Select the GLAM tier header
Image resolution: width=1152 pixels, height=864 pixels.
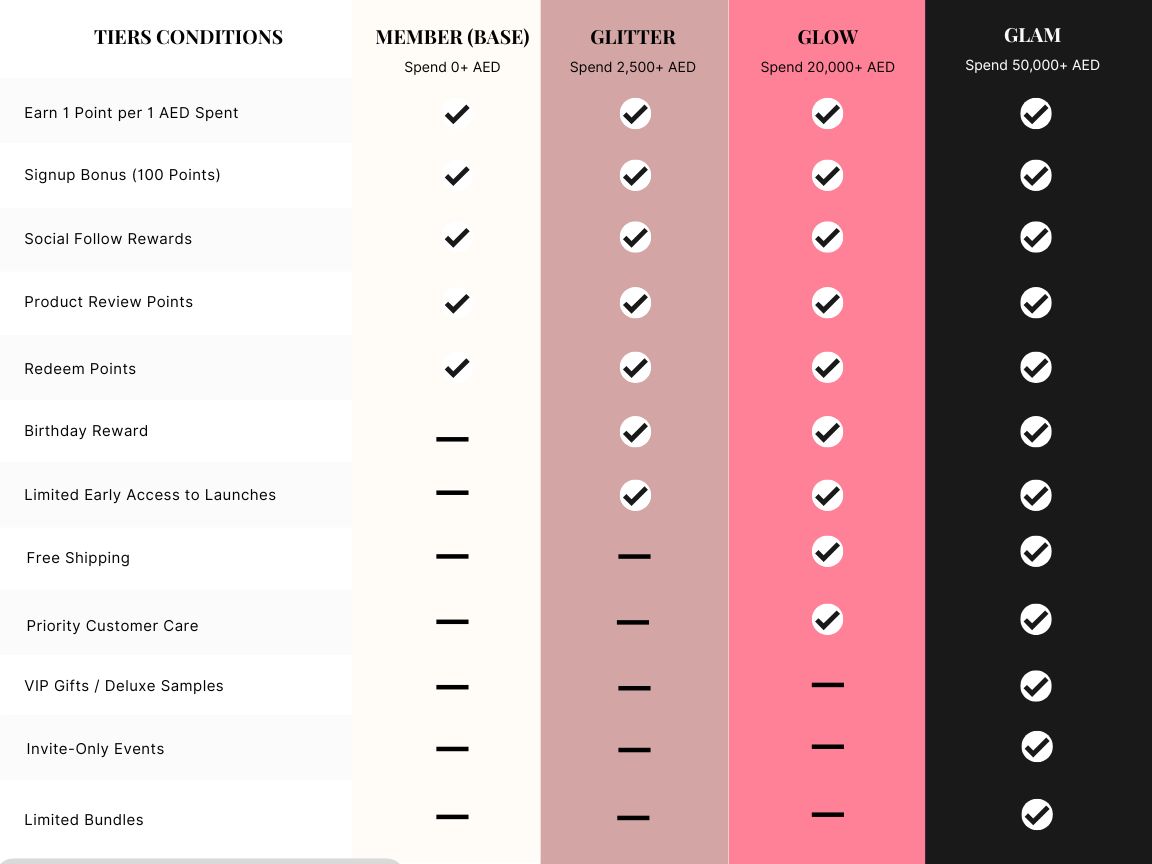point(1032,35)
